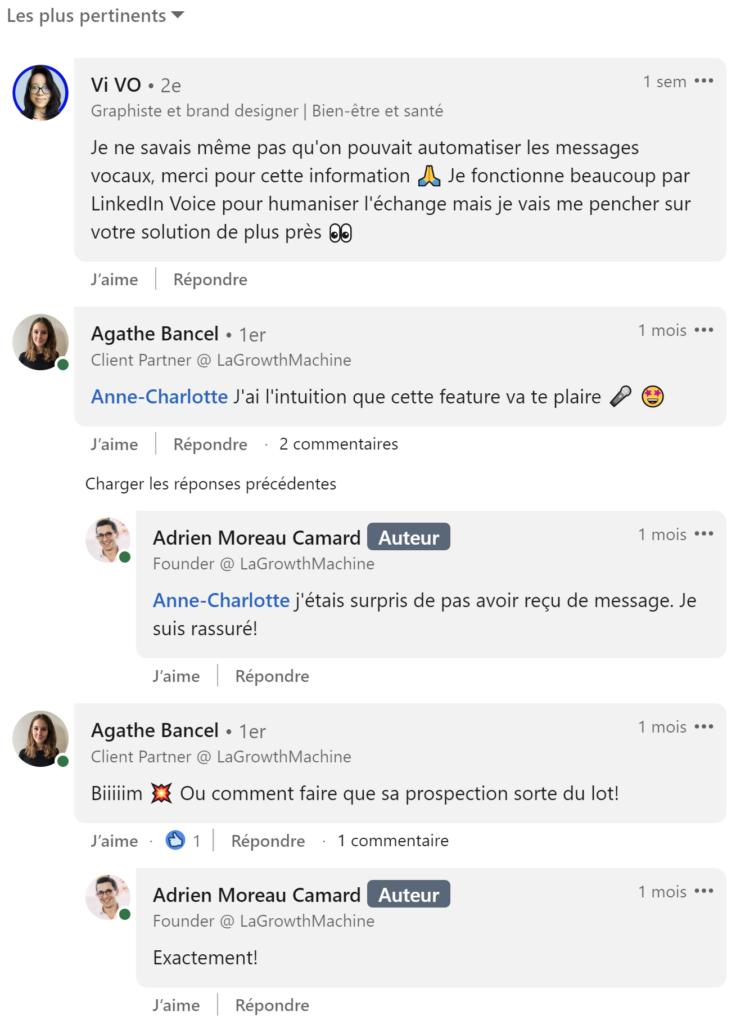Open options menu on Vi VO's comment
Image resolution: width=736 pixels, height=1024 pixels.
[x=704, y=81]
